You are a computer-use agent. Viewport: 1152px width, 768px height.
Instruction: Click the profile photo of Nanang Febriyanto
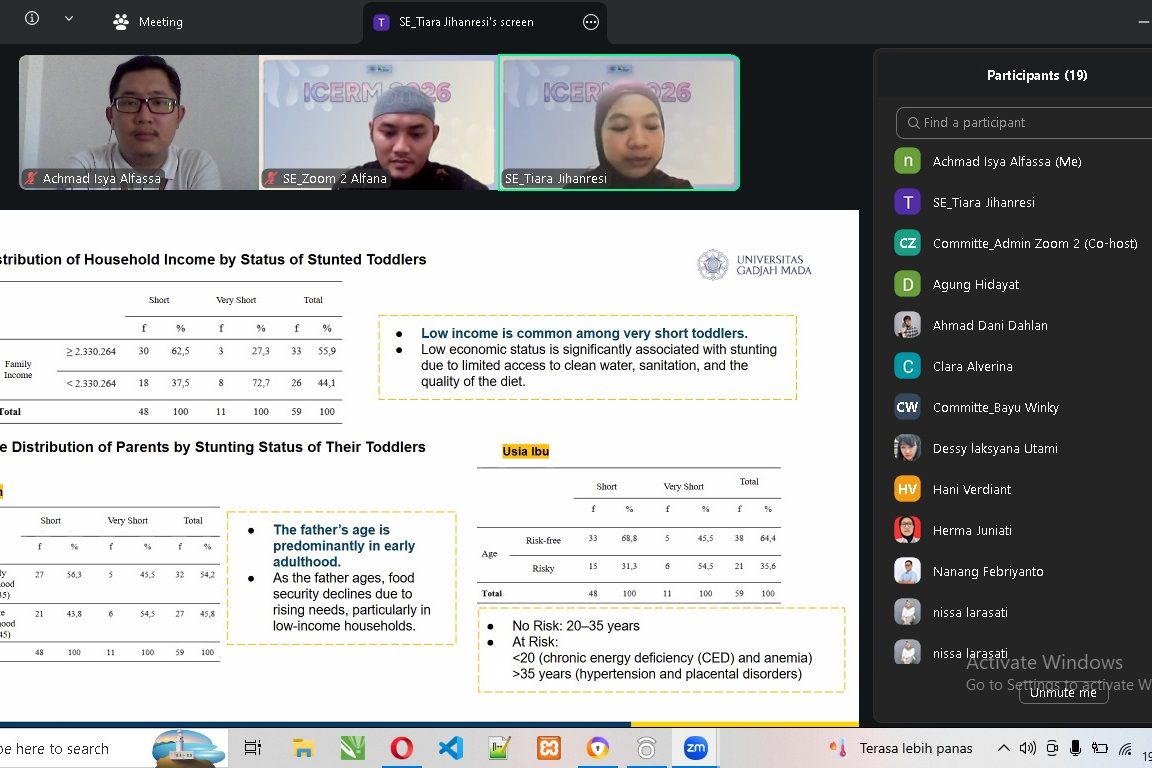click(907, 571)
